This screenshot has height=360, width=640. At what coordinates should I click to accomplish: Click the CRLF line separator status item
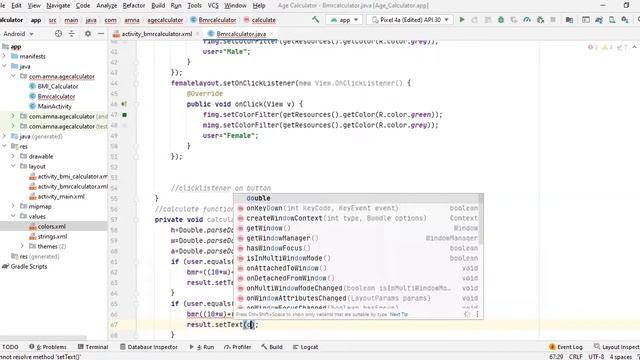tap(576, 357)
